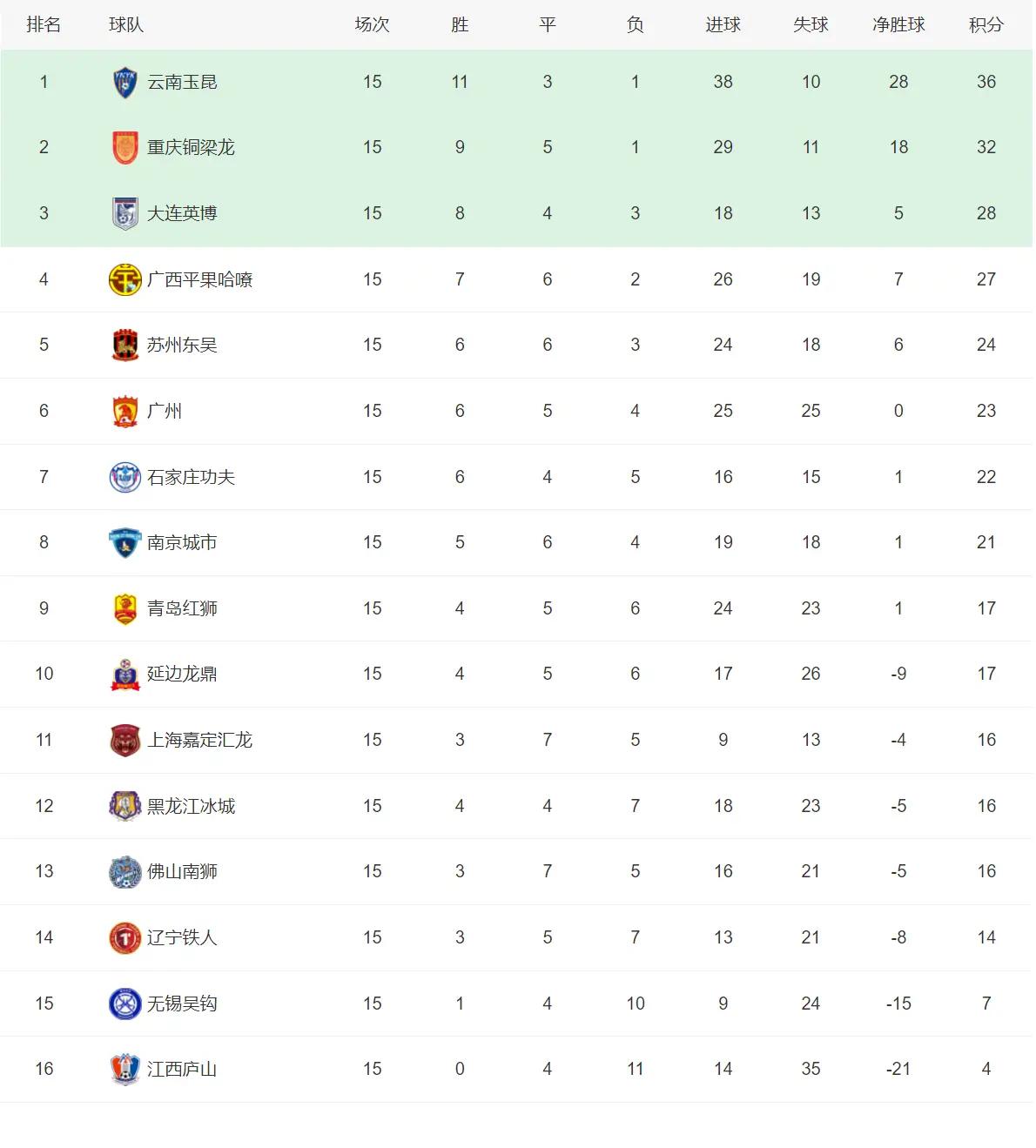Open the 佛山南狮 team page link
This screenshot has width=1036, height=1148.
click(182, 871)
